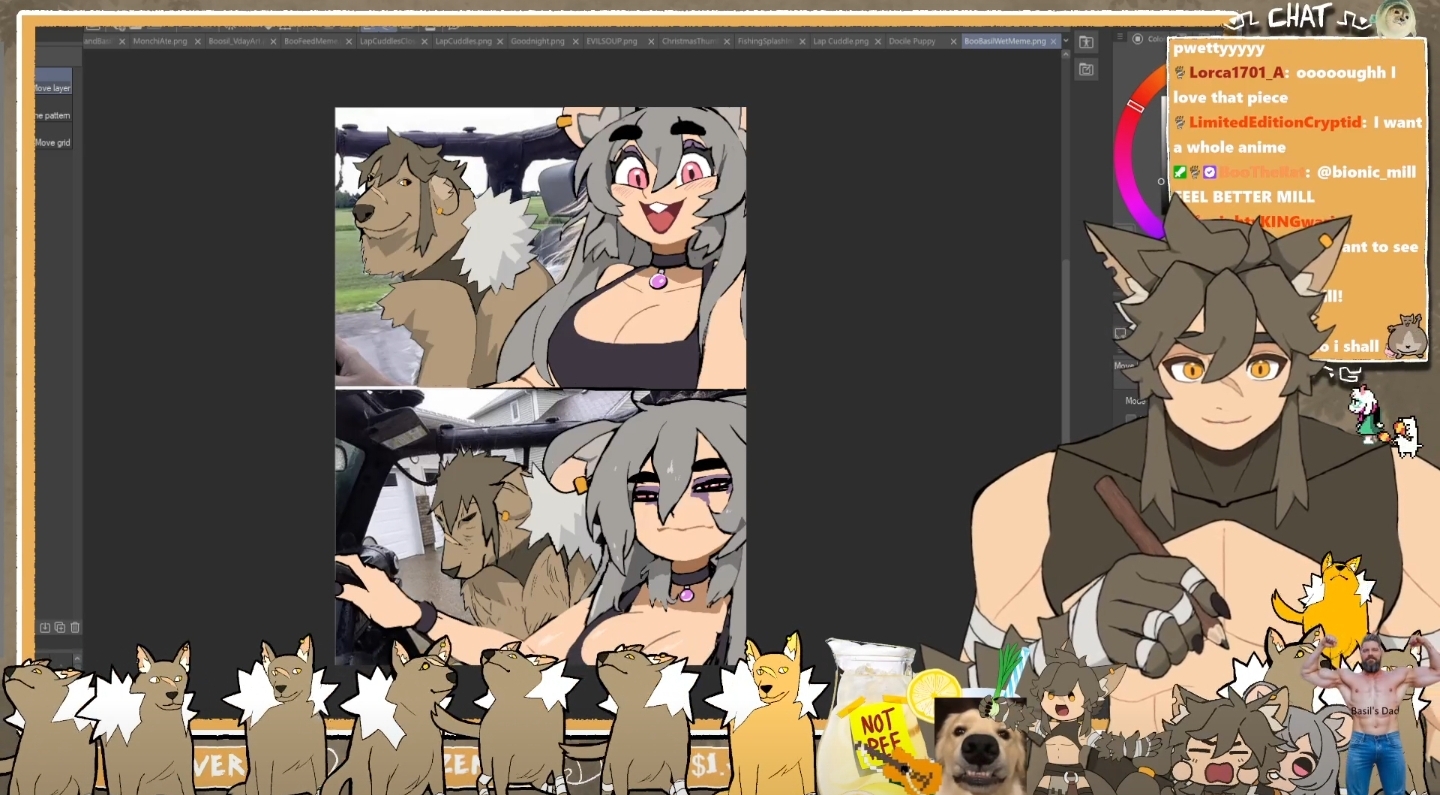Image resolution: width=1440 pixels, height=795 pixels.
Task: Expand the canvas tab list chevron
Action: 1066,41
